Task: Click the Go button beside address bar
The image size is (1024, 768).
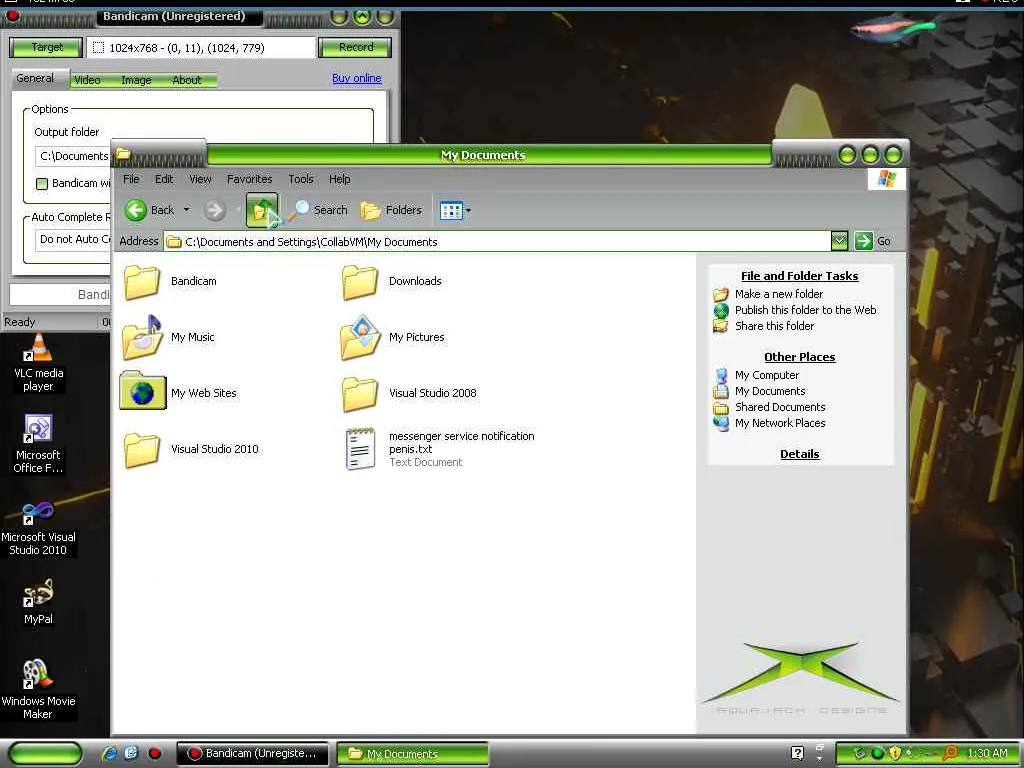Action: click(x=873, y=241)
